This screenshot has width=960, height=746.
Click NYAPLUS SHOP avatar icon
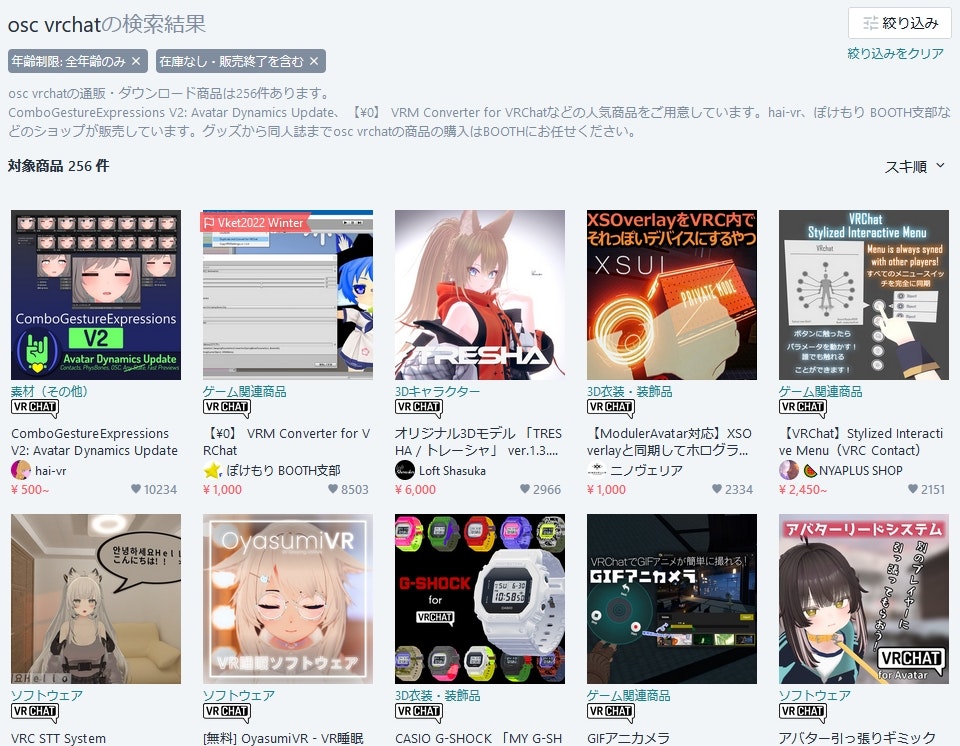click(789, 470)
